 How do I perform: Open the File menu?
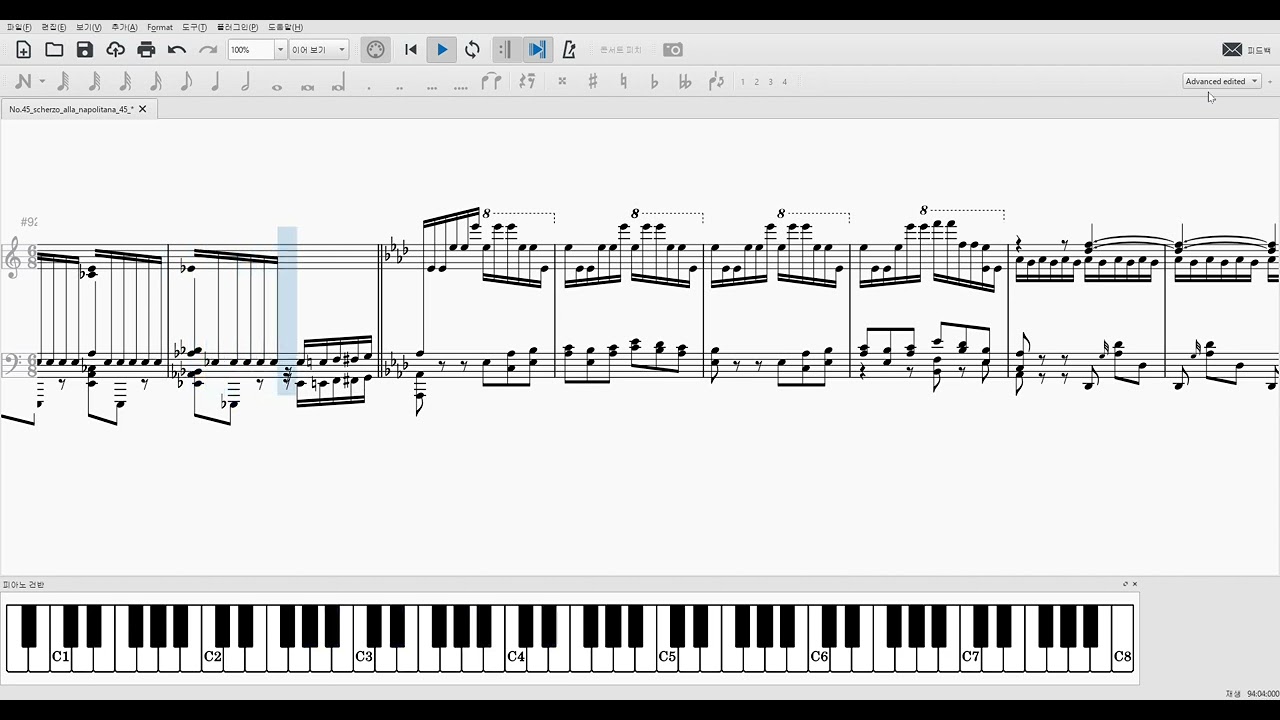pyautogui.click(x=19, y=27)
